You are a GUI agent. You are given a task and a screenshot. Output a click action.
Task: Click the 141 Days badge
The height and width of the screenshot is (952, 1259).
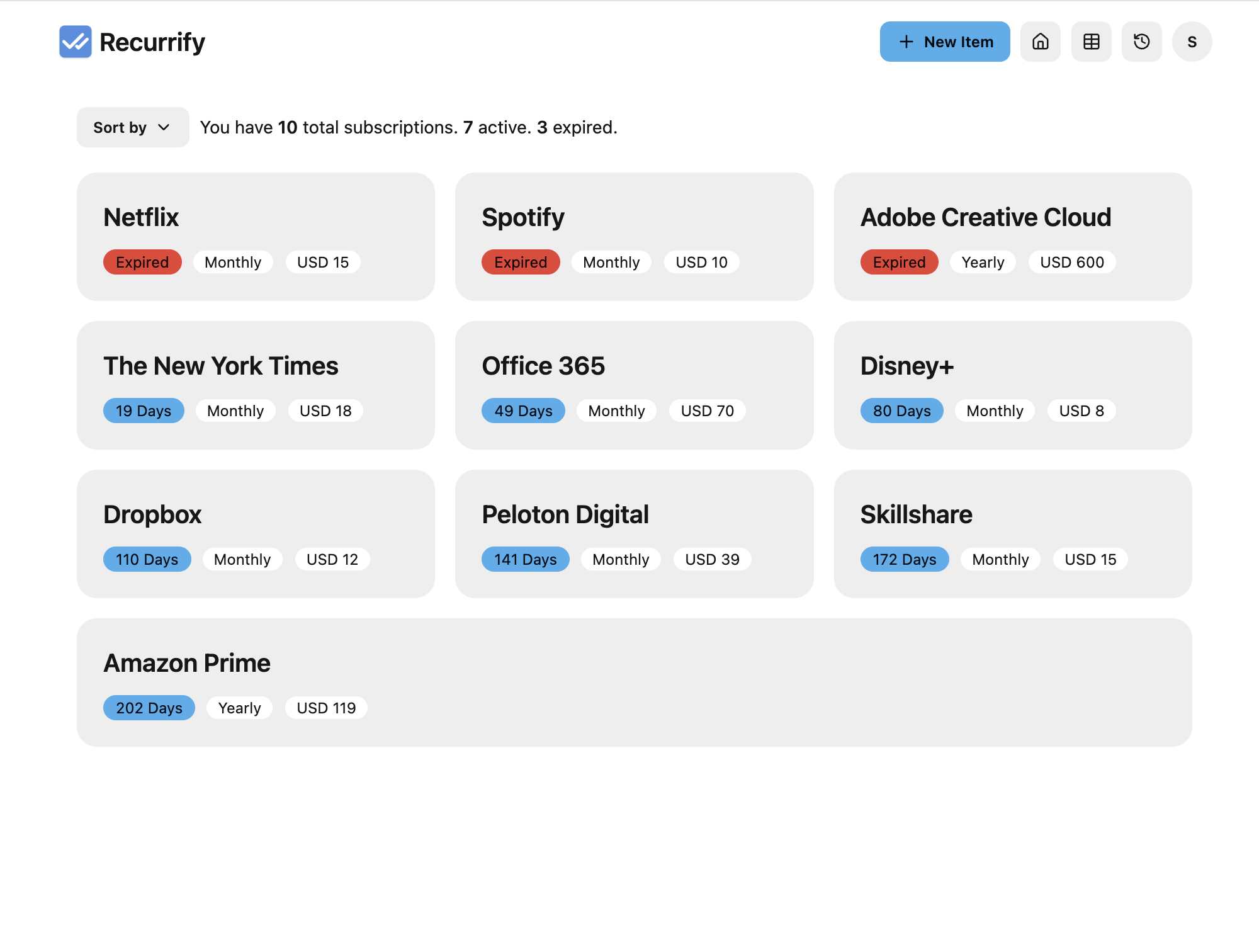pos(526,559)
